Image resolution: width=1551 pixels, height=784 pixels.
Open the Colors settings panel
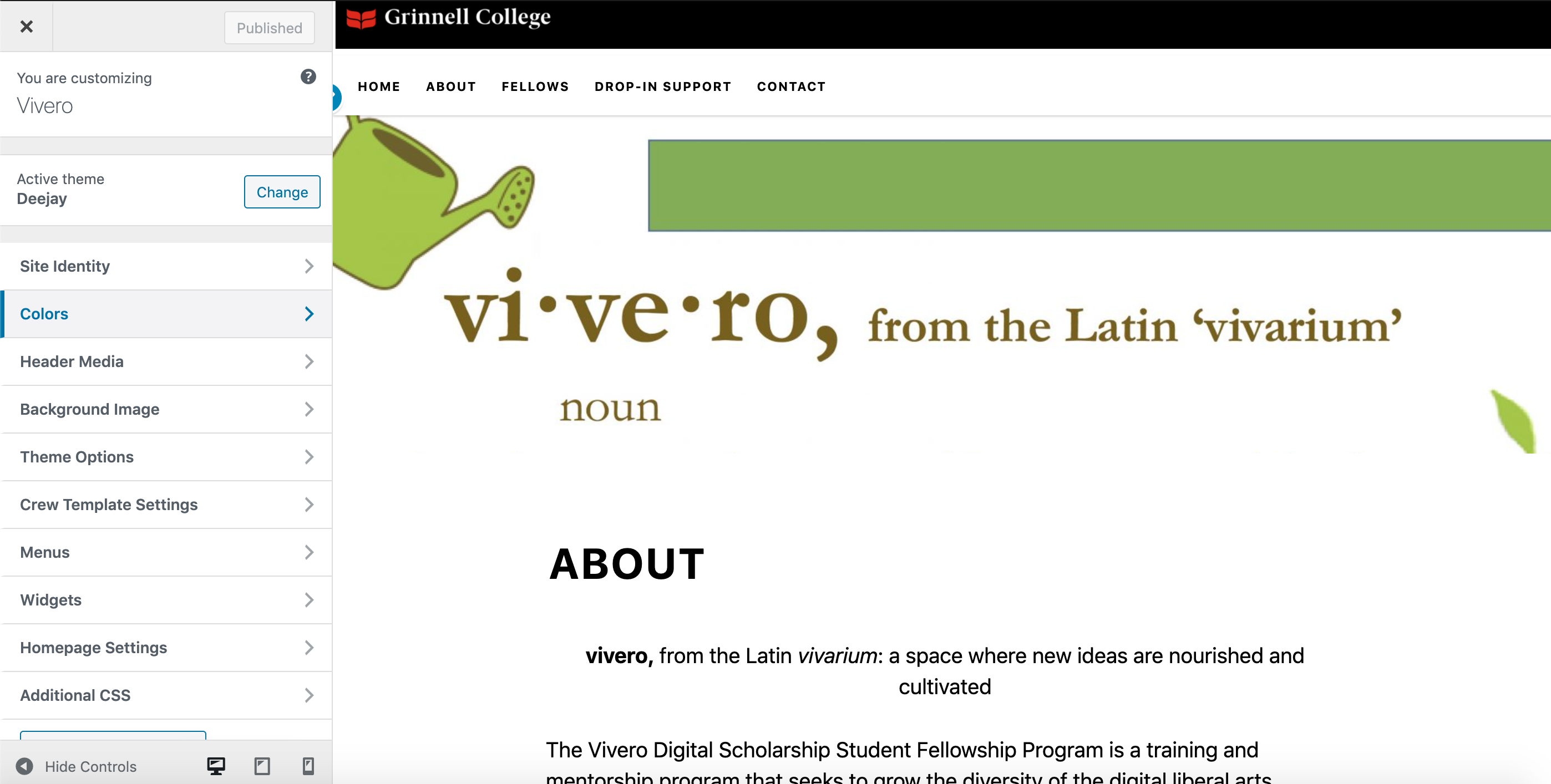click(x=166, y=314)
